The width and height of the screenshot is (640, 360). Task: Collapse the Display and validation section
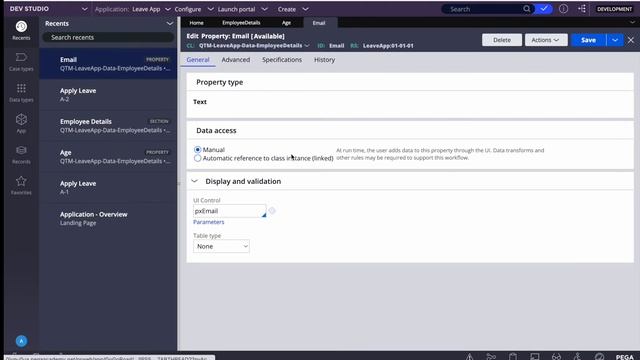coord(194,181)
